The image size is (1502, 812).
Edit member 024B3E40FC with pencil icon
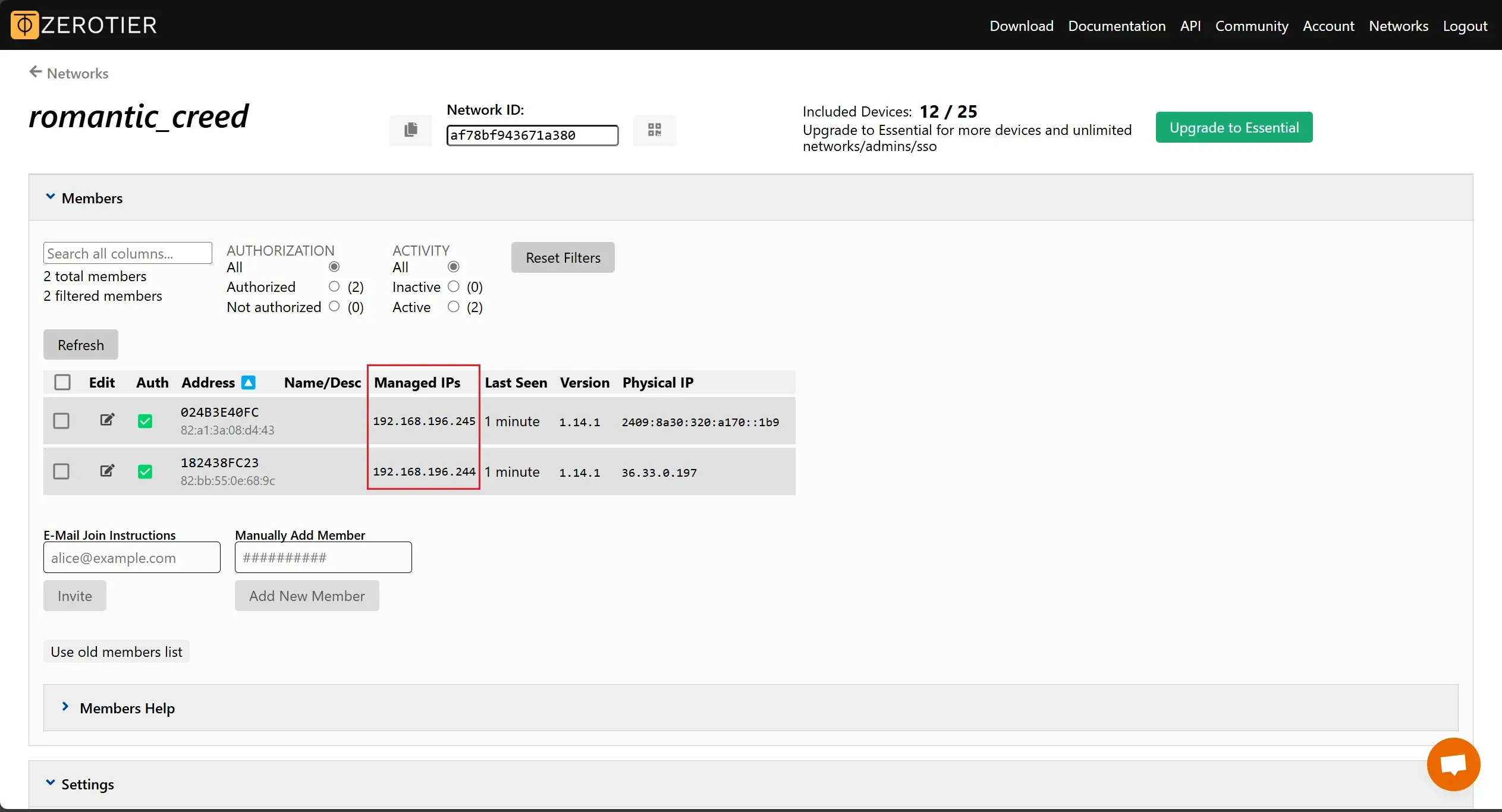click(107, 420)
